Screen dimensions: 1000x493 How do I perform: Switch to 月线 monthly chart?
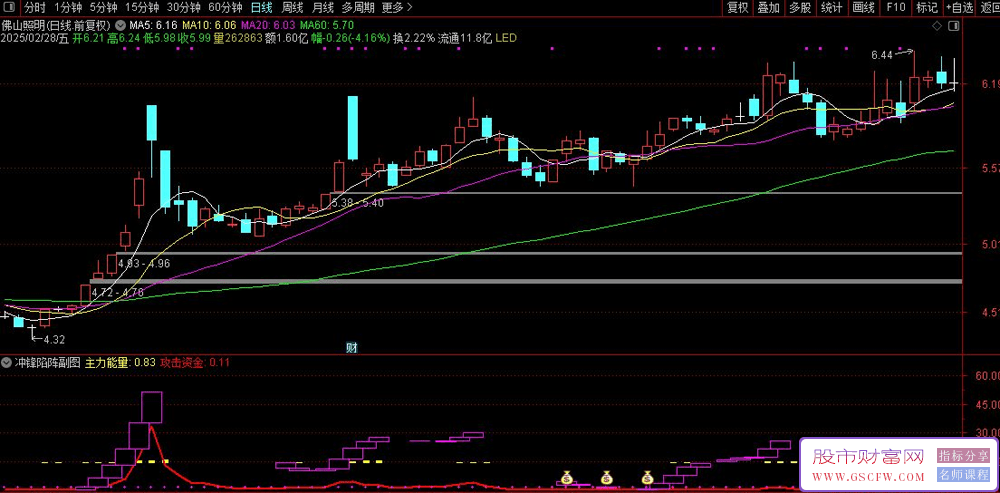323,8
